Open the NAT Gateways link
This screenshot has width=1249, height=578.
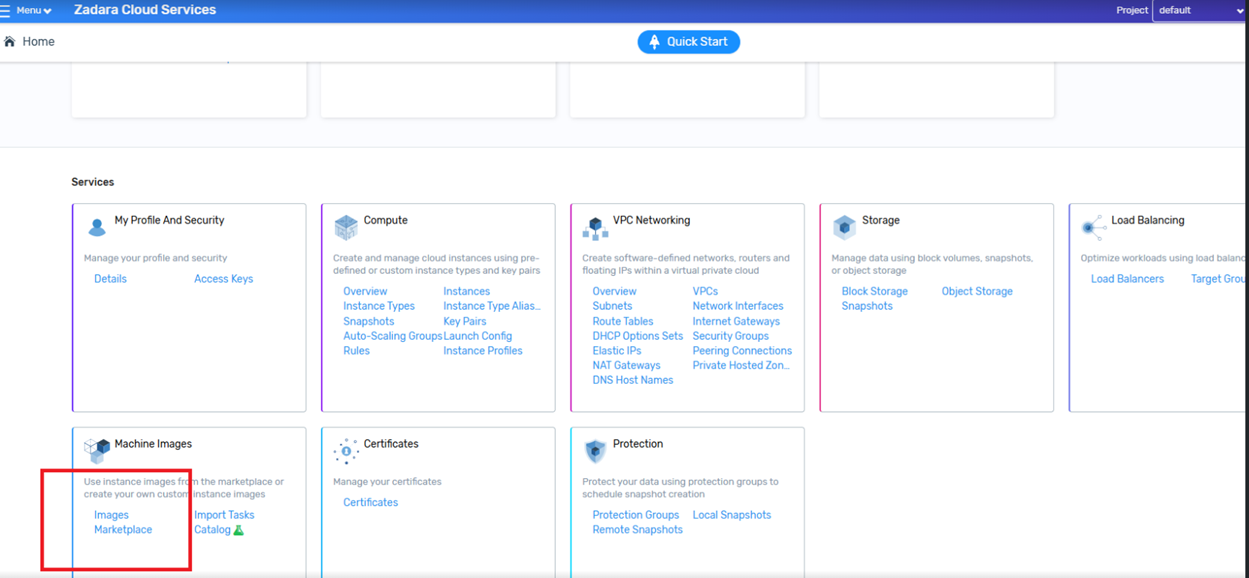click(626, 366)
